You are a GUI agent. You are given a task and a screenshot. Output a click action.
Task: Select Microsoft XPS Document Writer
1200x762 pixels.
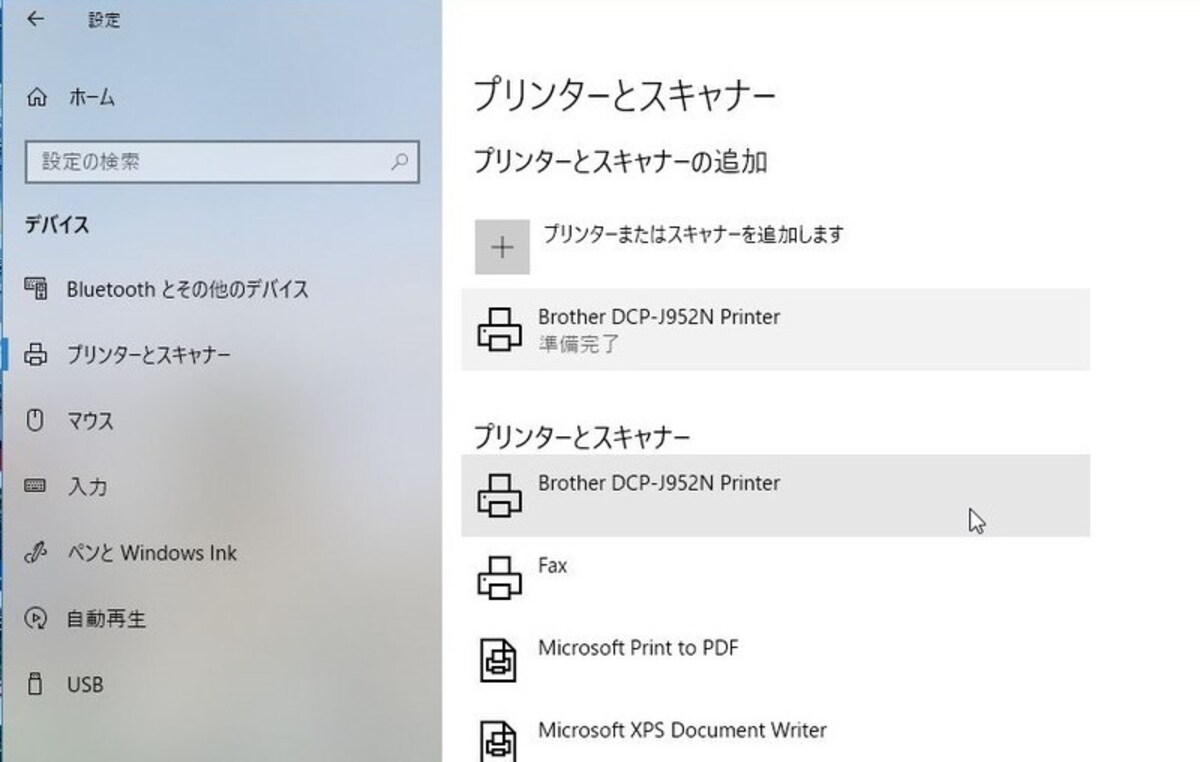pos(776,733)
